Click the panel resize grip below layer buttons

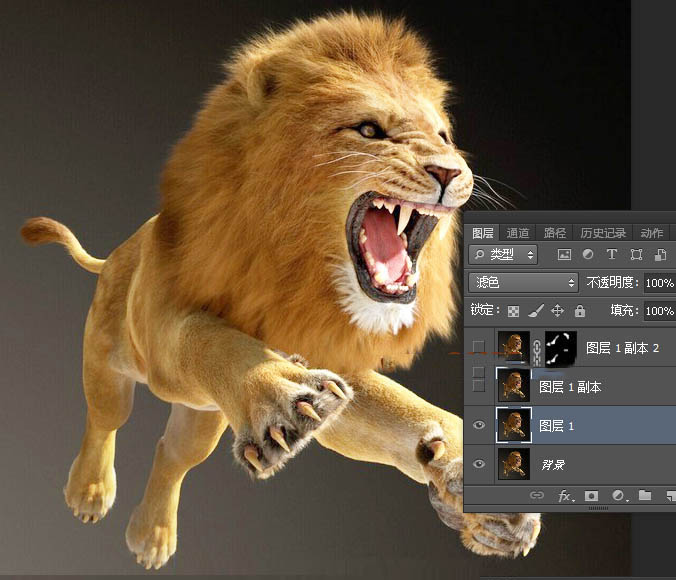(598, 508)
